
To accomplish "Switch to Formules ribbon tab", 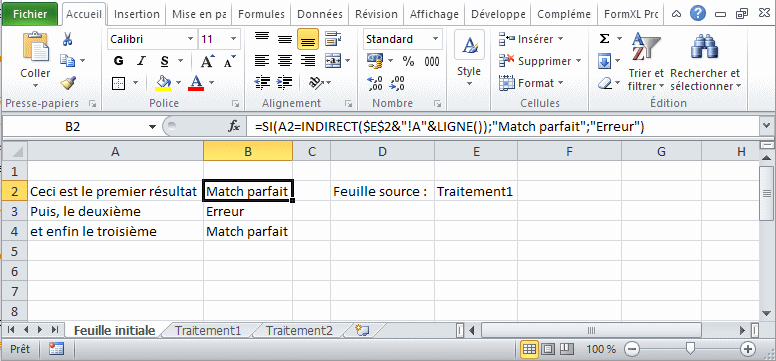I will click(x=261, y=14).
